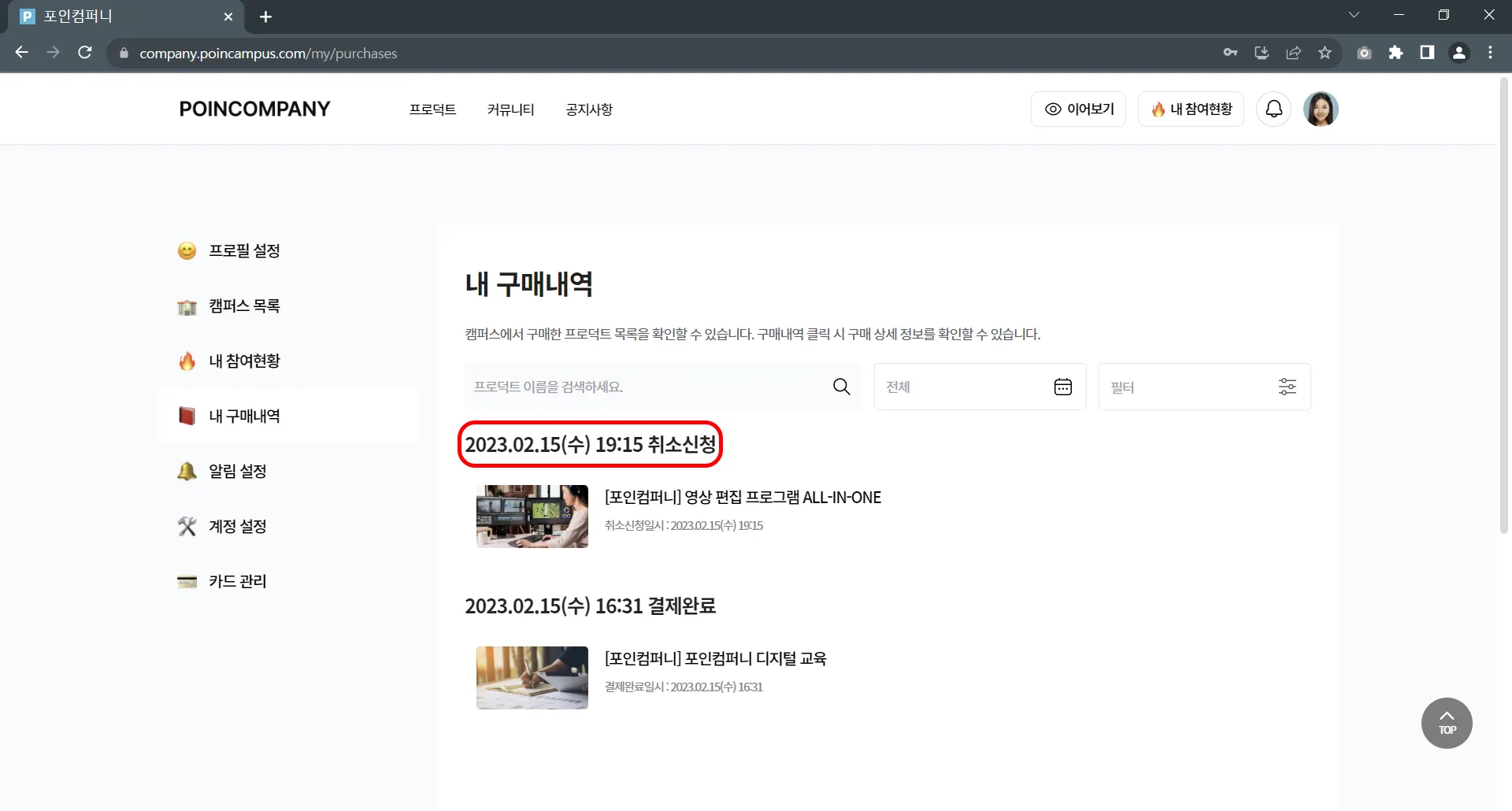Open the 전체 date range picker
This screenshot has height=811, width=1512.
pyautogui.click(x=980, y=387)
